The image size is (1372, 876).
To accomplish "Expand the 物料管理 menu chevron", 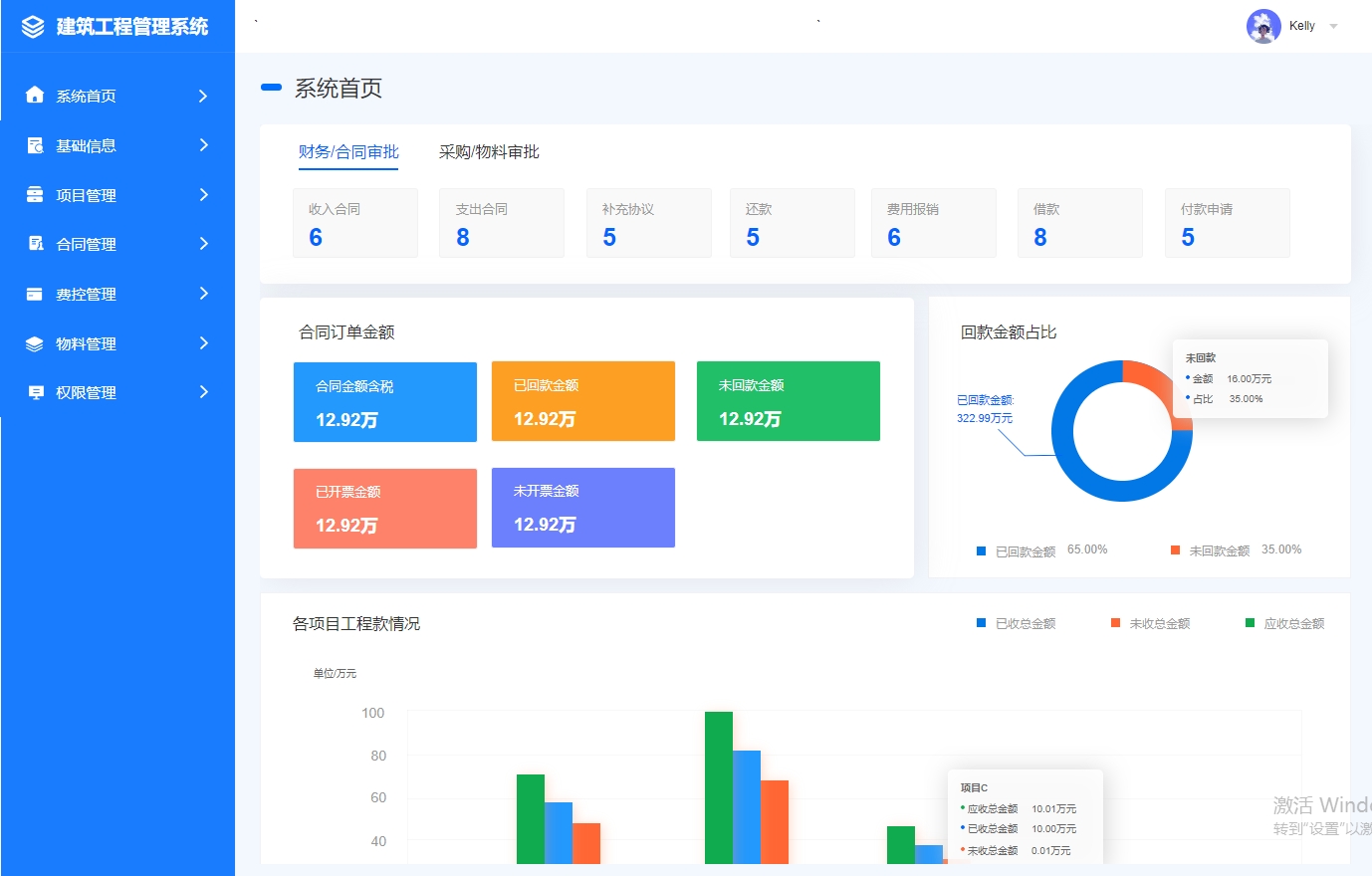I will pos(203,343).
